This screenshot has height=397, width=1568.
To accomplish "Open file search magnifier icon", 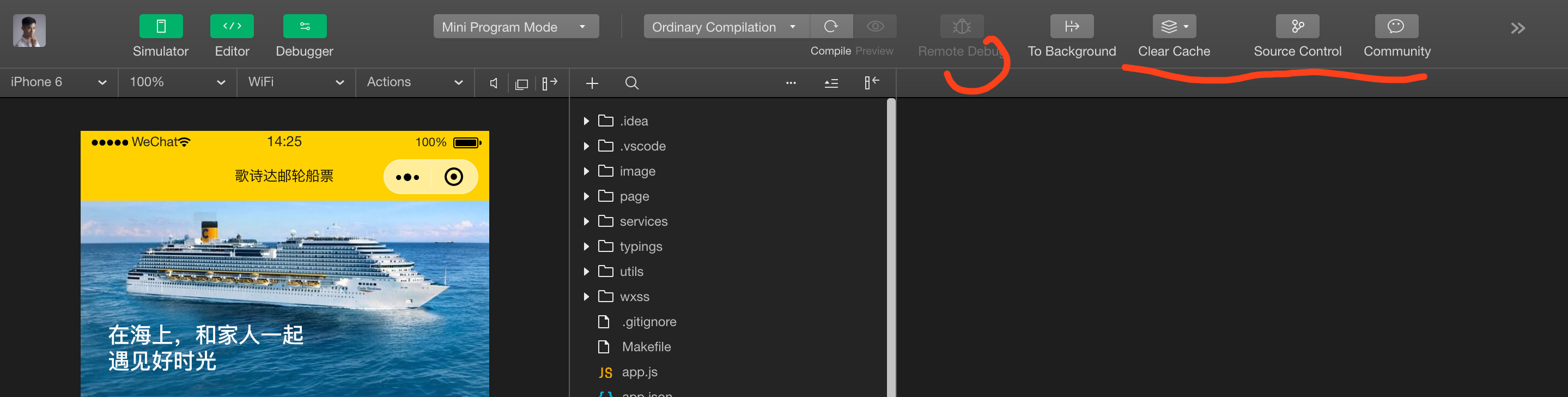I will click(x=632, y=83).
